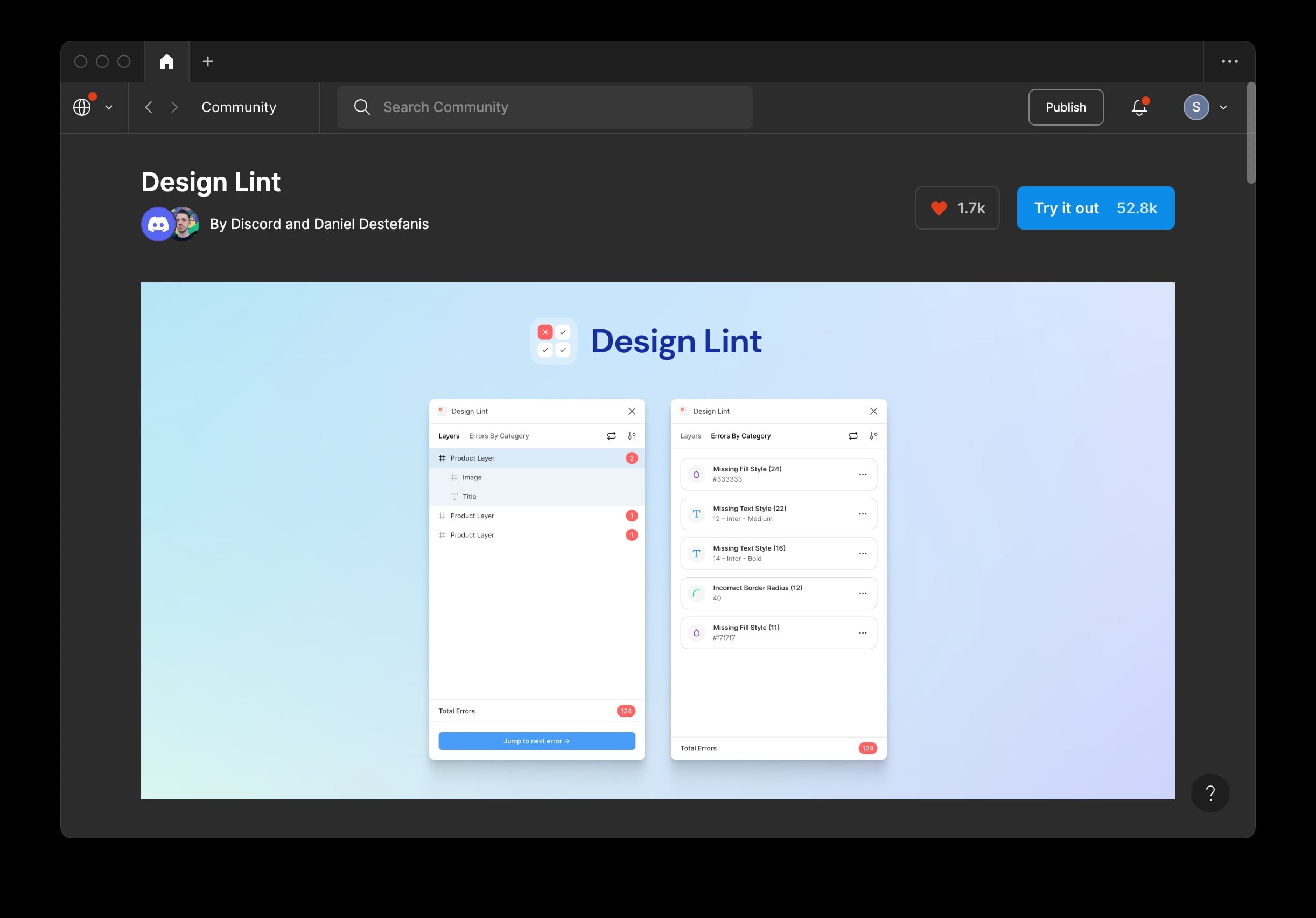1316x918 pixels.
Task: Click Missing Text Style (16) card
Action: 779,553
